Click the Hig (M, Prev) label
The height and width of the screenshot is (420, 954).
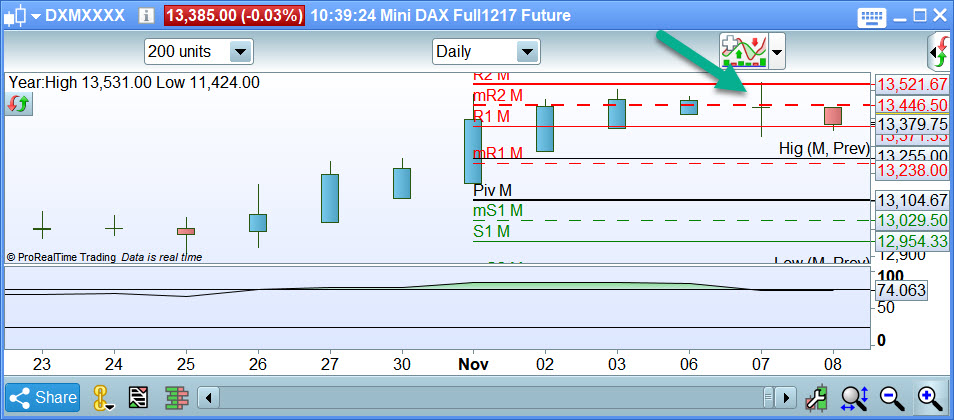pyautogui.click(x=824, y=148)
